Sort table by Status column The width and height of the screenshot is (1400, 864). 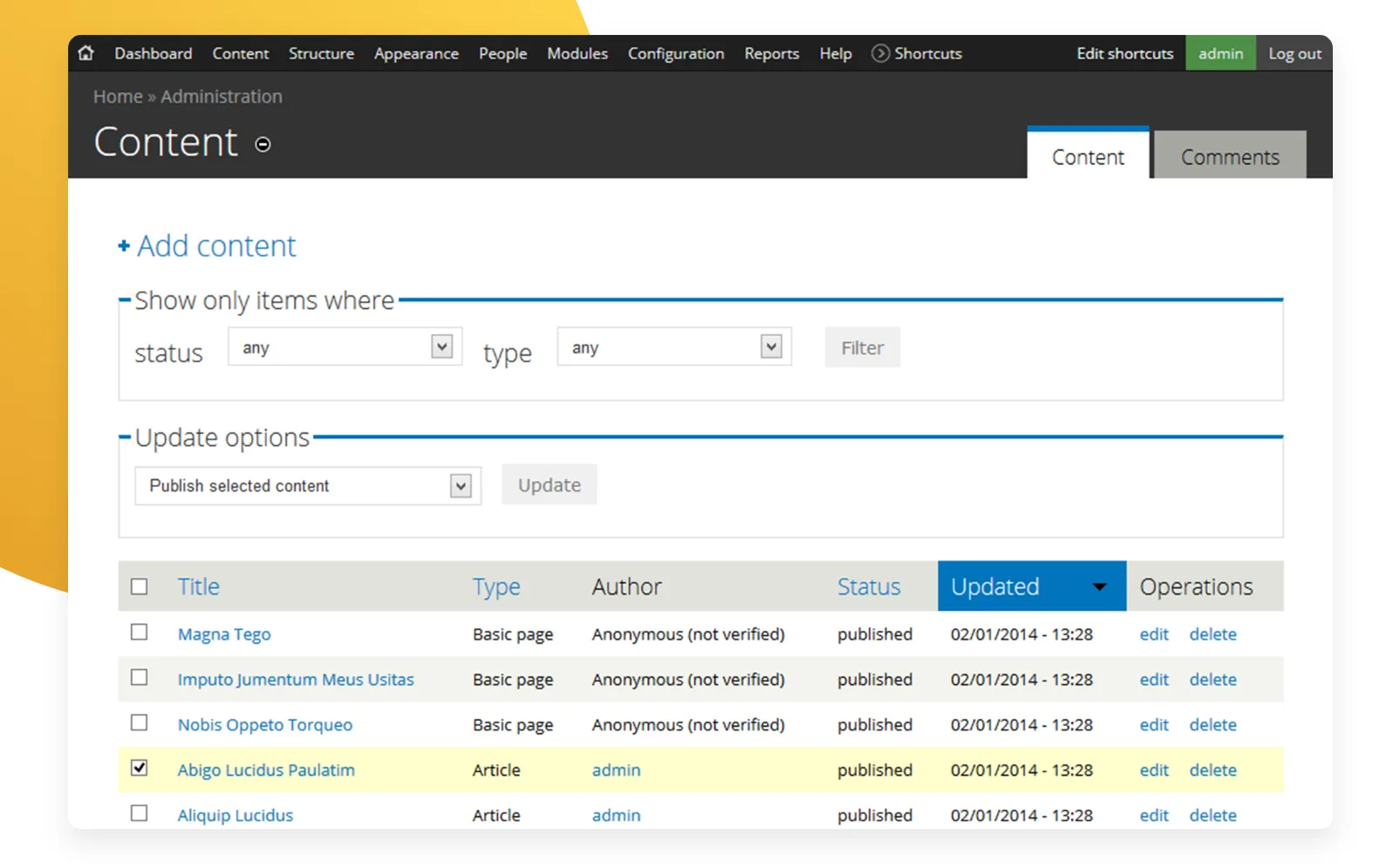click(869, 586)
